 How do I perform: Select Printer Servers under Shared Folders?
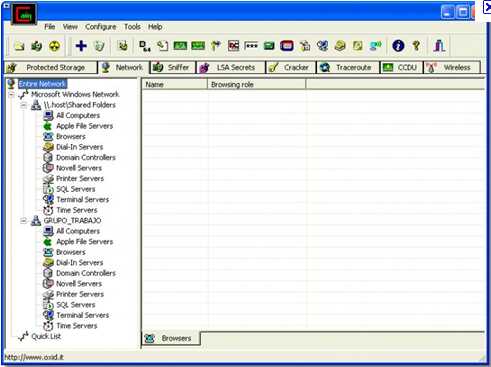click(x=80, y=179)
